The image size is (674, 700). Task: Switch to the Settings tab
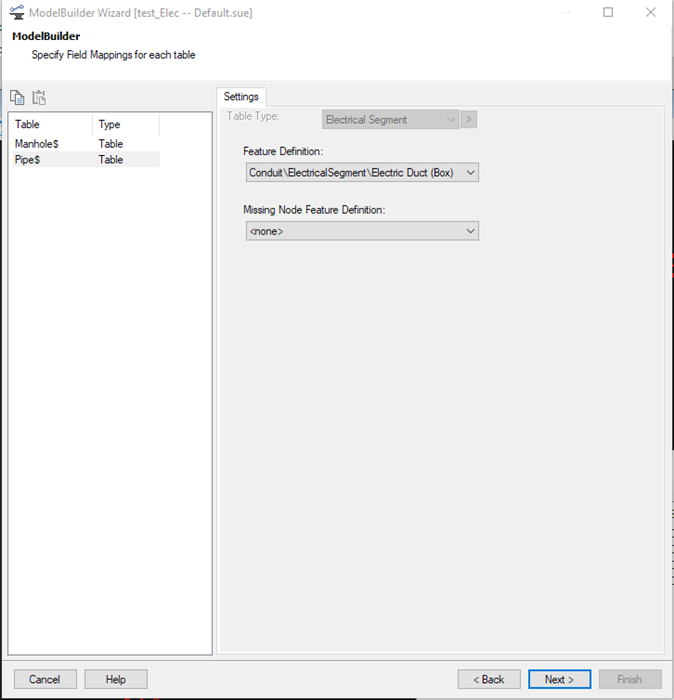coord(241,97)
